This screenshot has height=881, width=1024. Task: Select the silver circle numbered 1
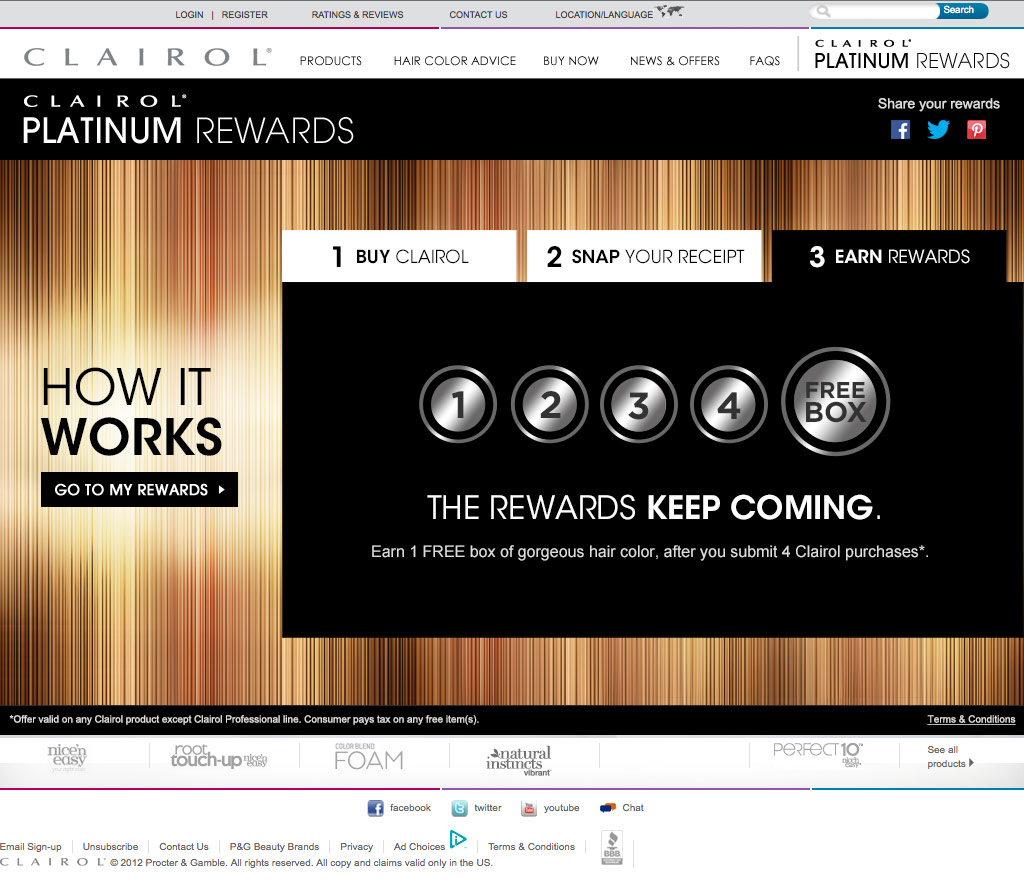click(458, 404)
